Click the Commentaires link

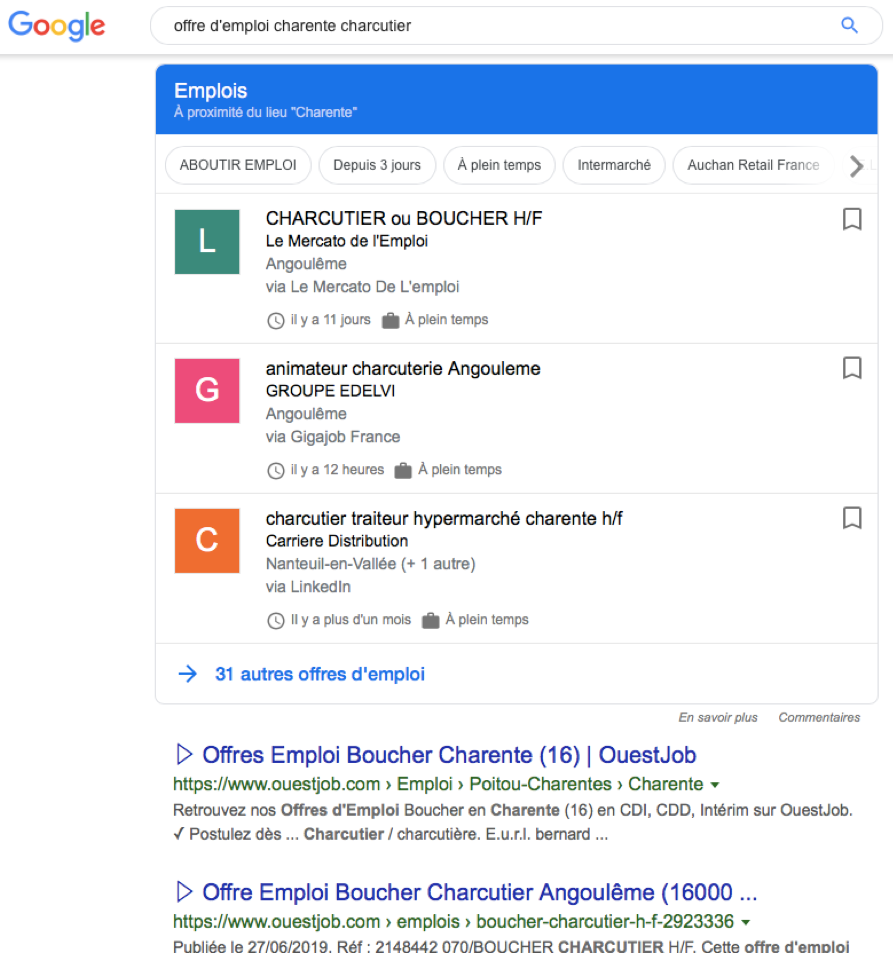(819, 718)
